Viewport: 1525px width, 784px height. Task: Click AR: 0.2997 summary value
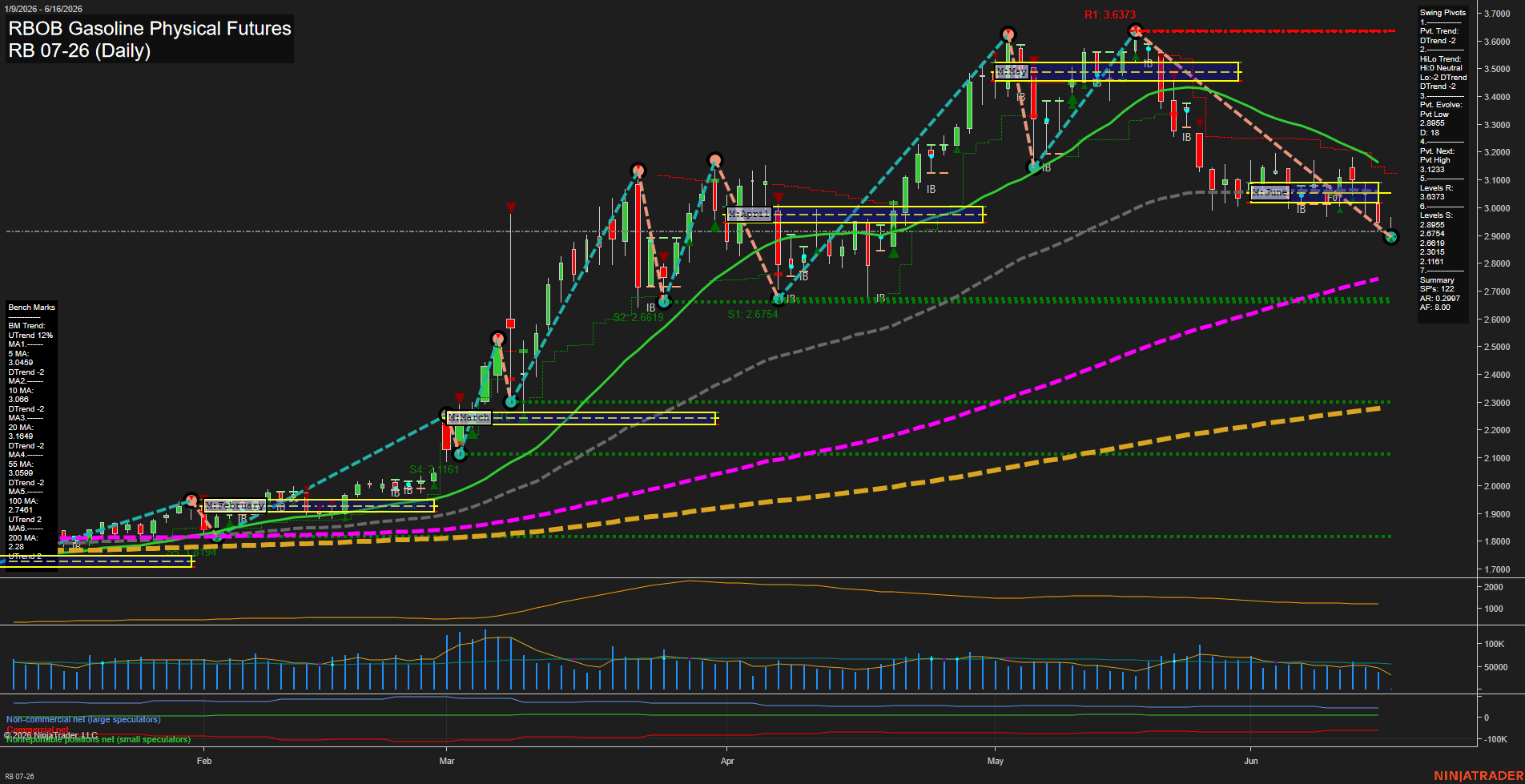coord(1439,299)
